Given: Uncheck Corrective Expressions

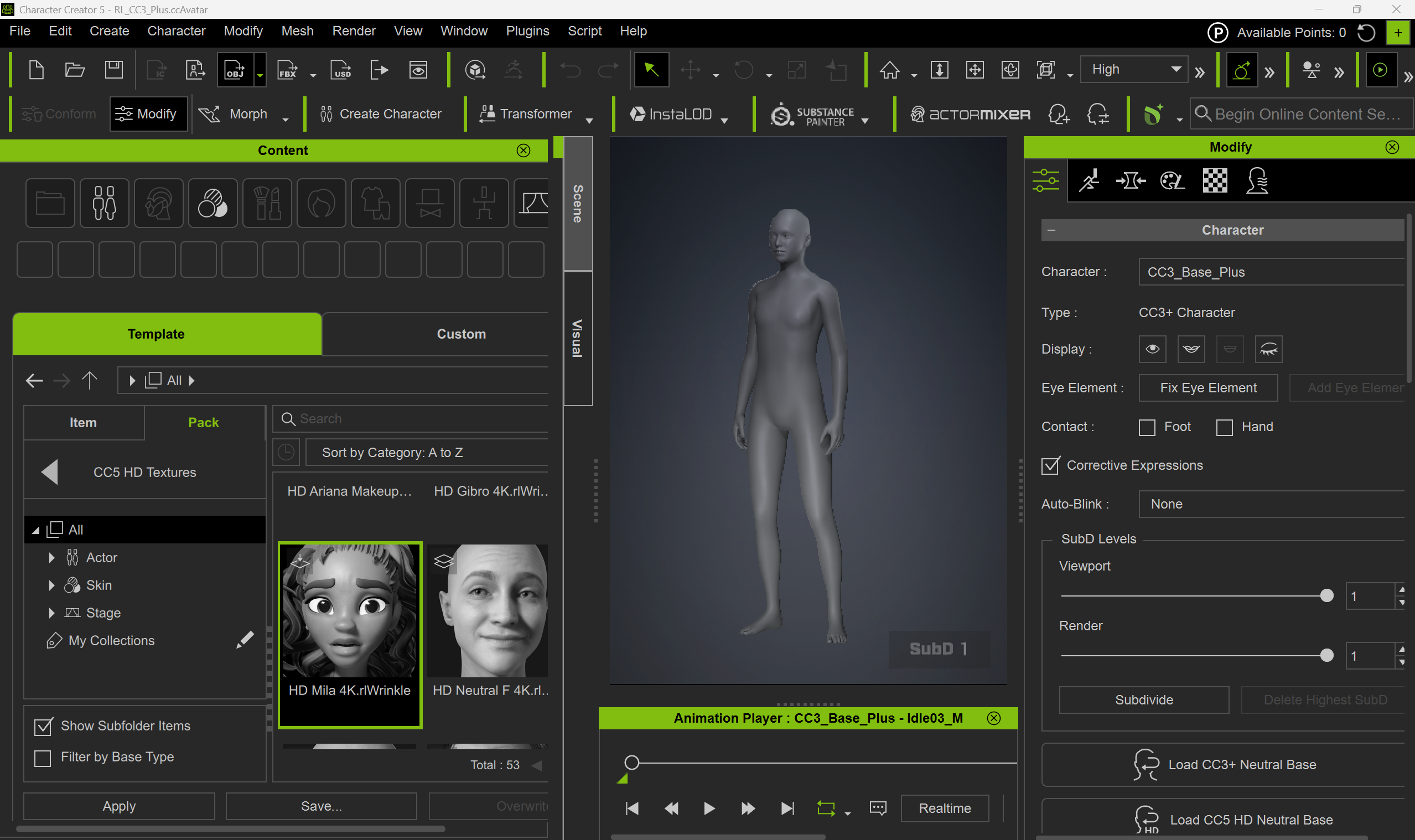Looking at the screenshot, I should tap(1050, 466).
